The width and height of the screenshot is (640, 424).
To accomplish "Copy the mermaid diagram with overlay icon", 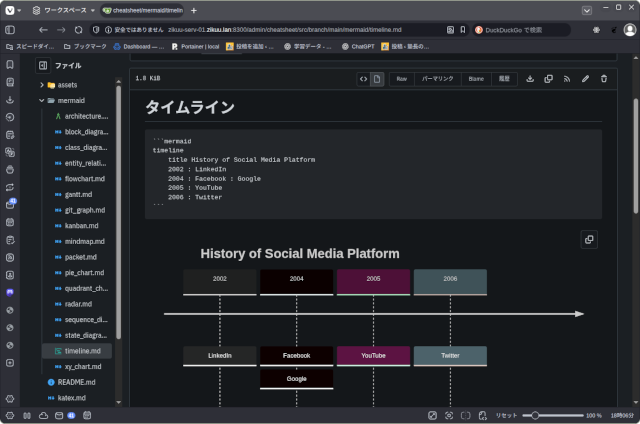I will [x=588, y=239].
